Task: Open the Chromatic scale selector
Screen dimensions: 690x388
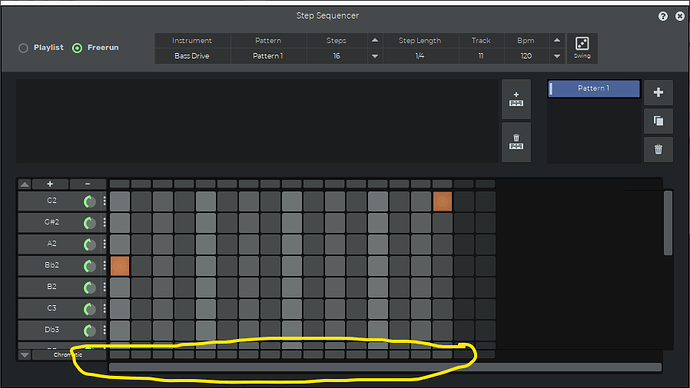Action: (x=69, y=355)
